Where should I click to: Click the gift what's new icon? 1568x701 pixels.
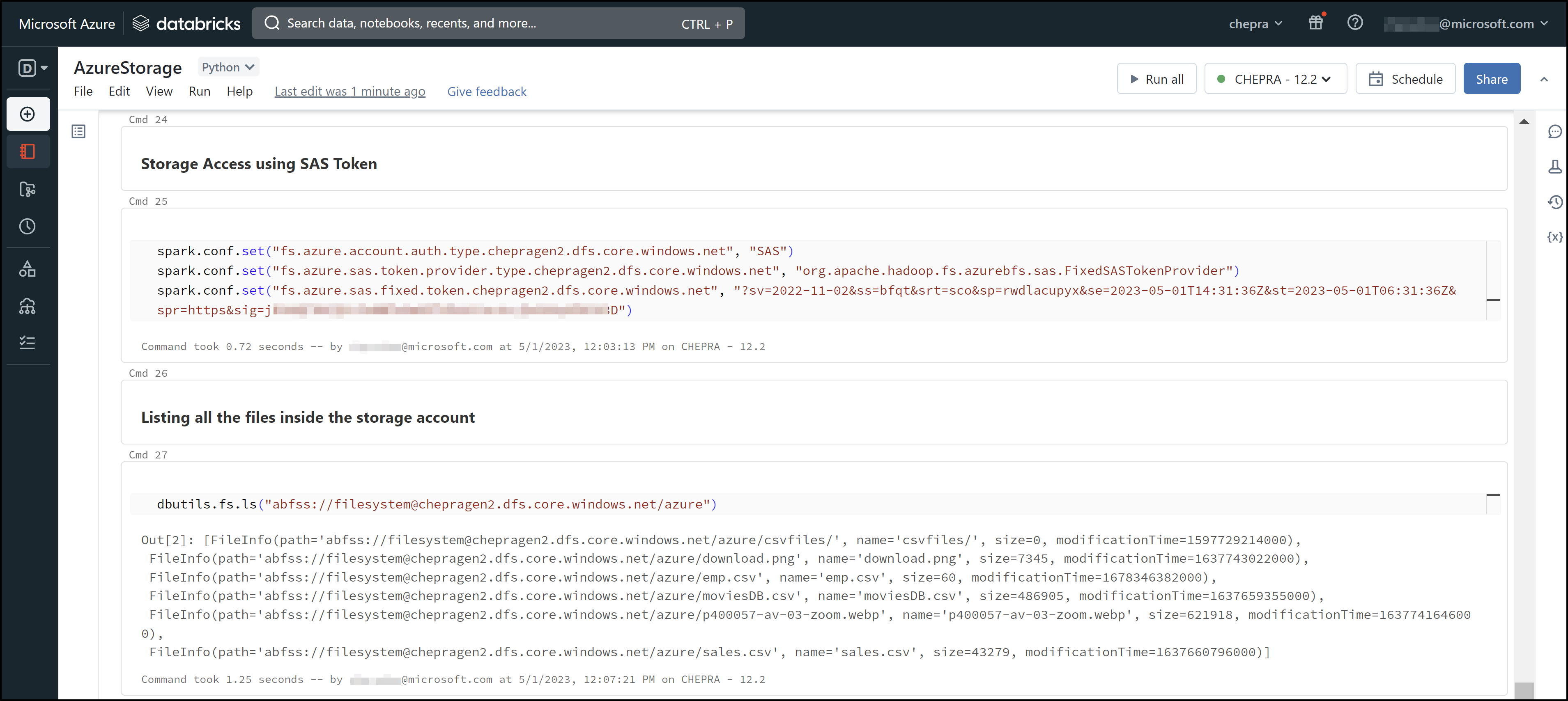1315,23
